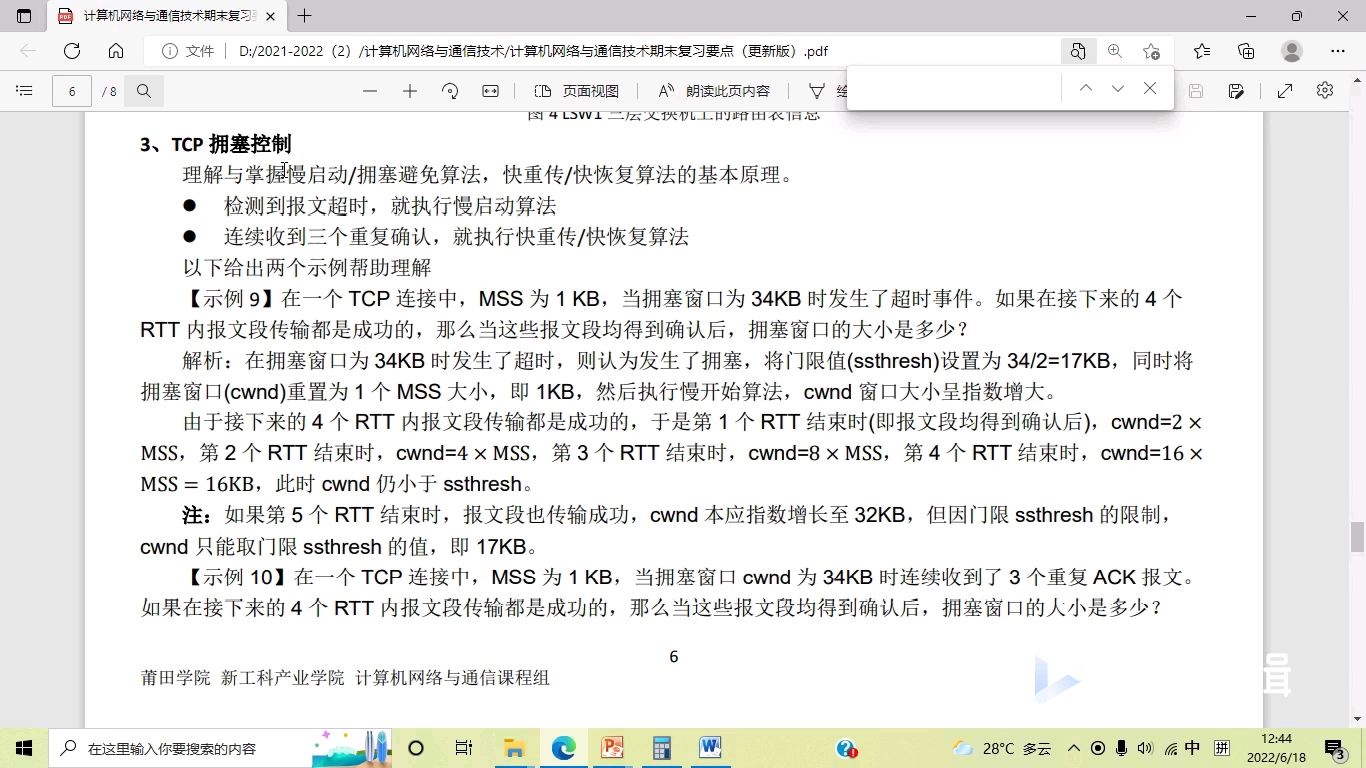Open the volume control in the tray
The width and height of the screenshot is (1366, 768).
tap(1145, 748)
